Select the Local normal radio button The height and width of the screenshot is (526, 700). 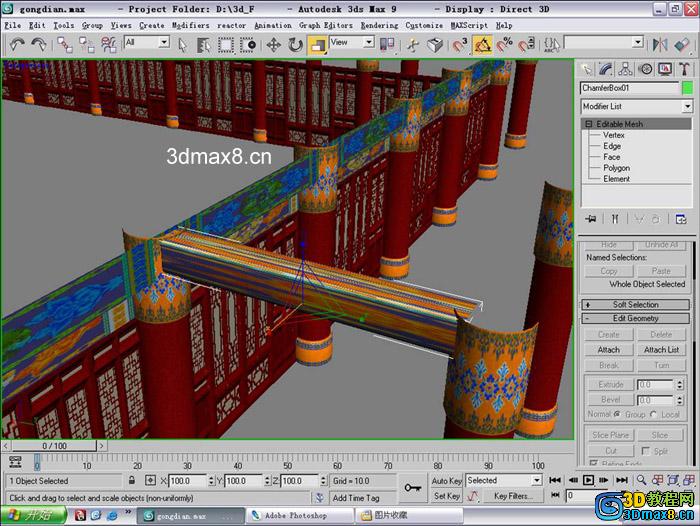(x=653, y=414)
